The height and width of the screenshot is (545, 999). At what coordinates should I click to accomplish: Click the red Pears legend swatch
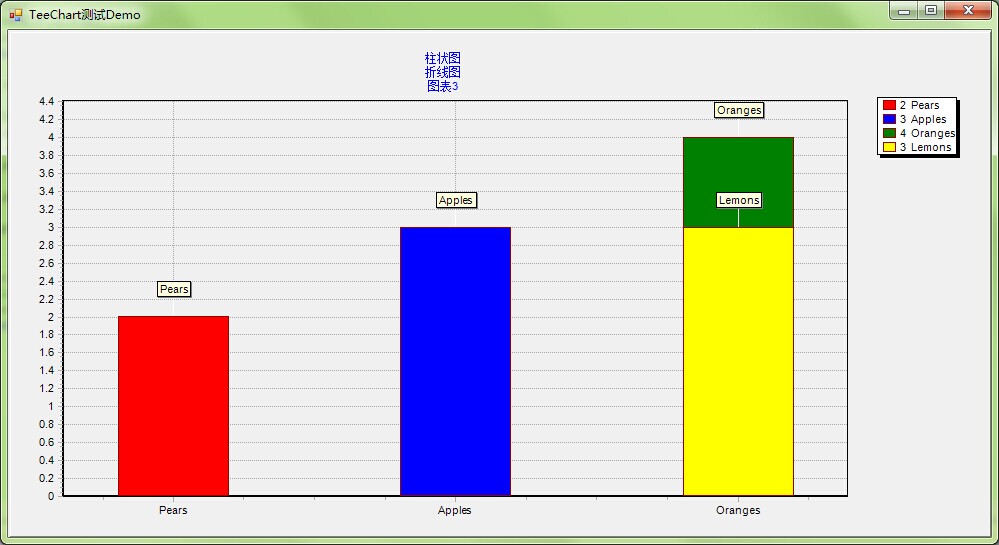[889, 105]
